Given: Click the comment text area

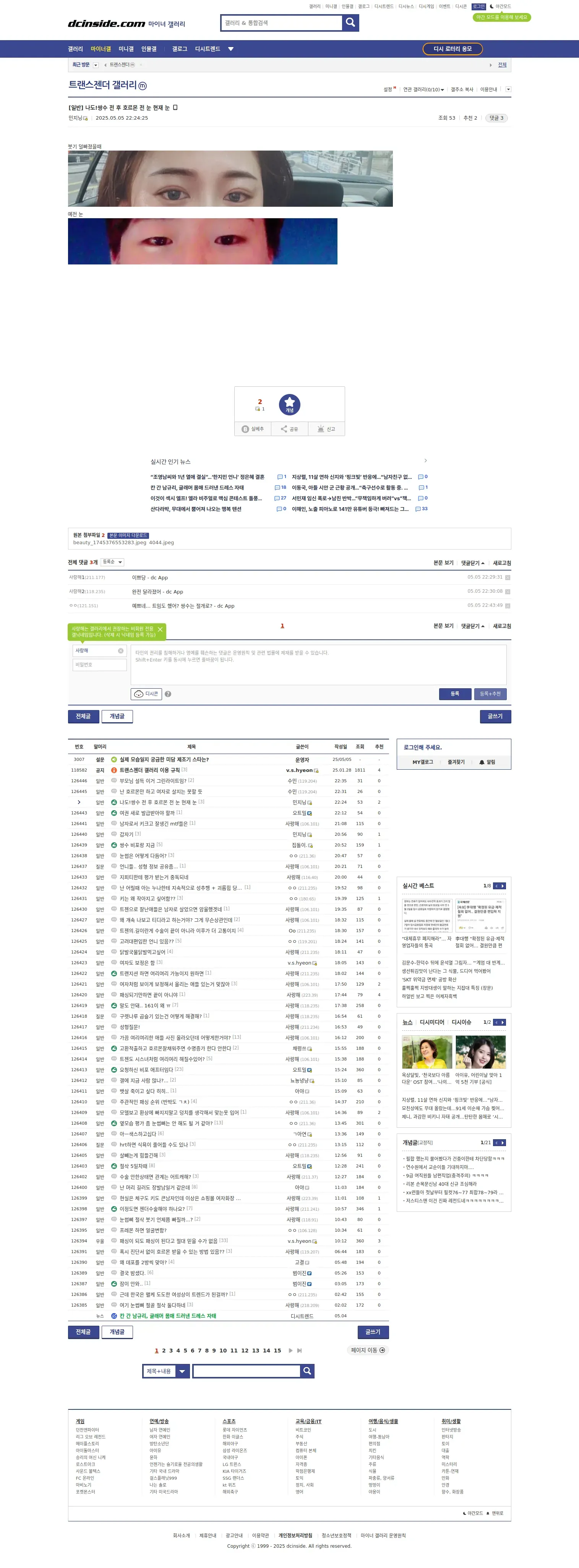Looking at the screenshot, I should [318, 664].
